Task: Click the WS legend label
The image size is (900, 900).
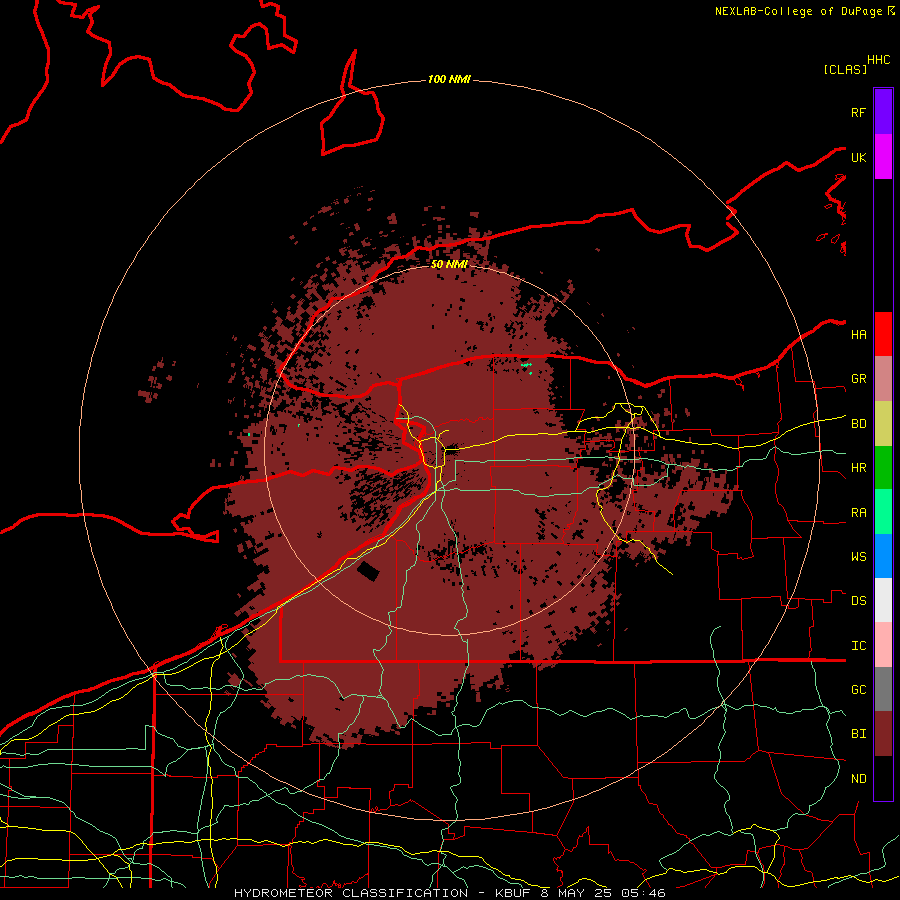Action: tap(858, 557)
